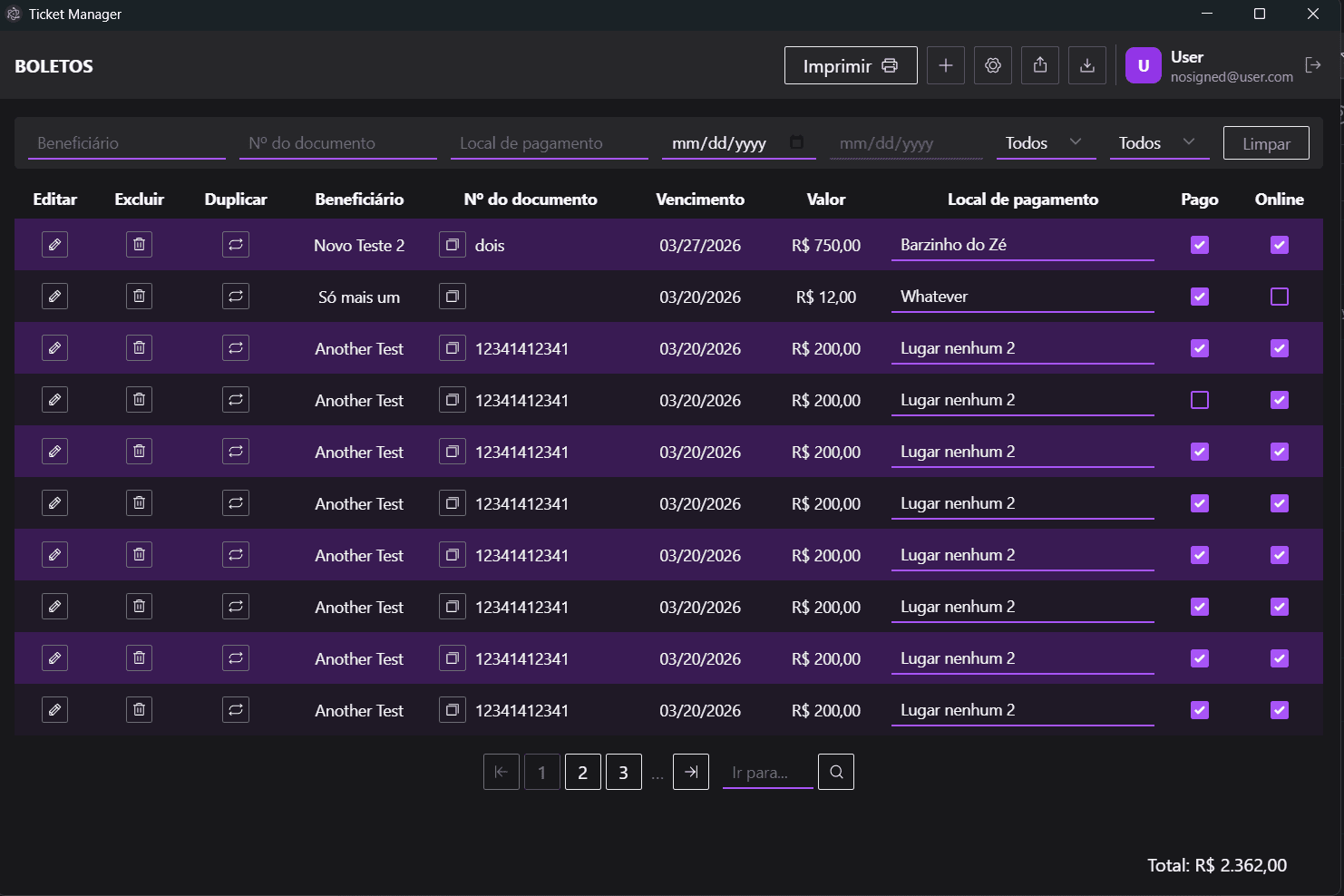Uncheck Pago for Novo Teste 2

pos(1200,245)
